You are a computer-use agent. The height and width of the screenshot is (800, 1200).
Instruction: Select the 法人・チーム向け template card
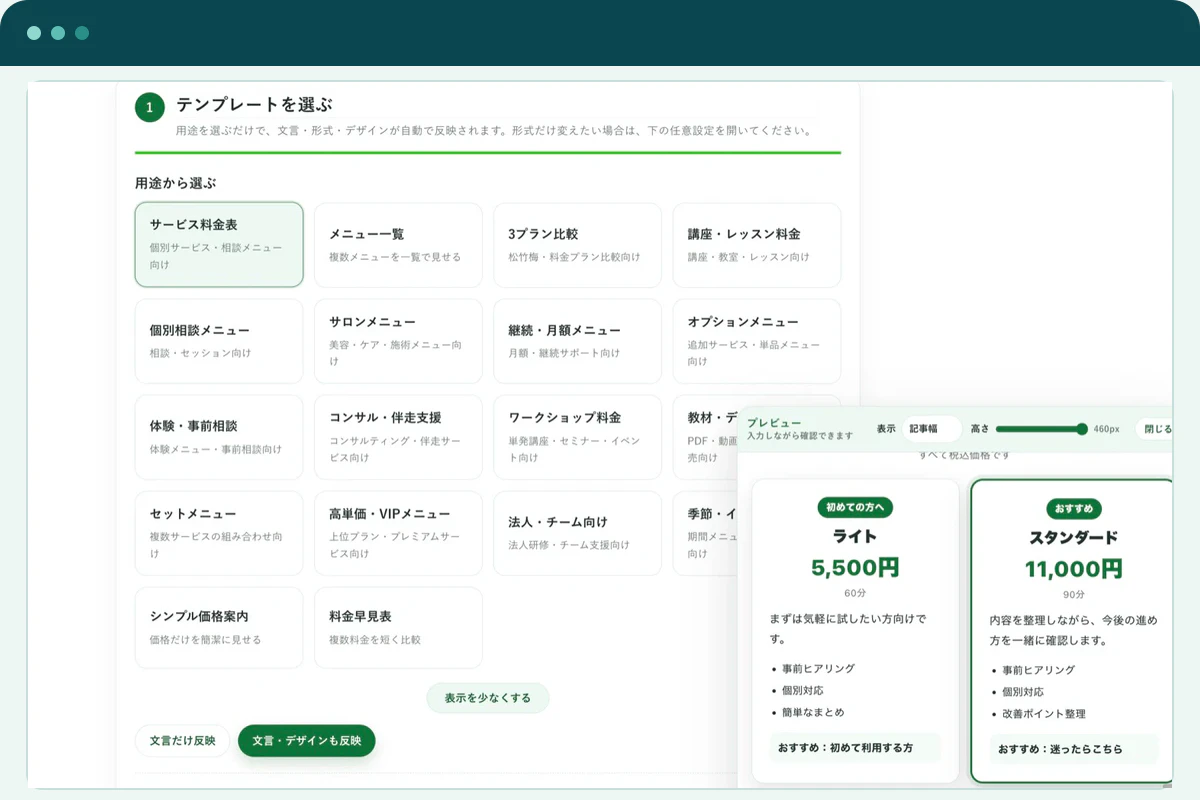(x=577, y=533)
